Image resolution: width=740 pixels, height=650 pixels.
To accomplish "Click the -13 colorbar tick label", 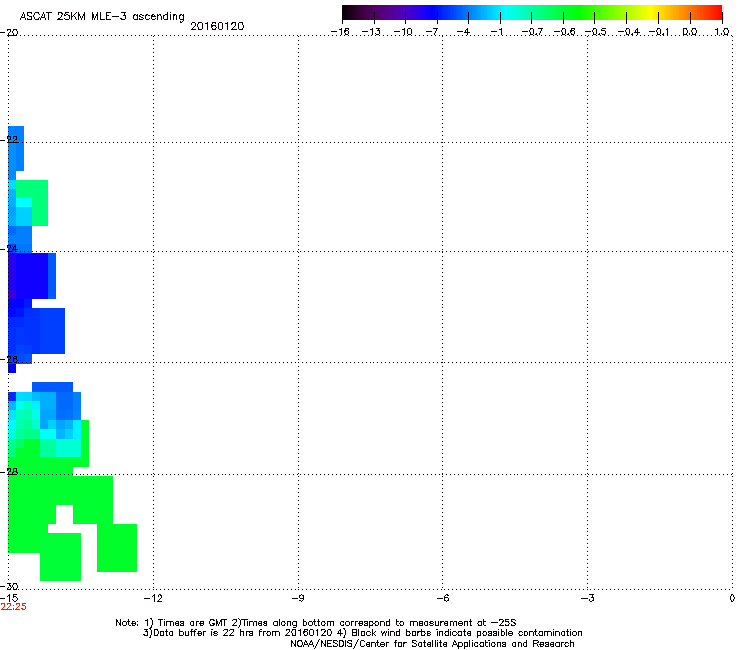I will point(371,32).
